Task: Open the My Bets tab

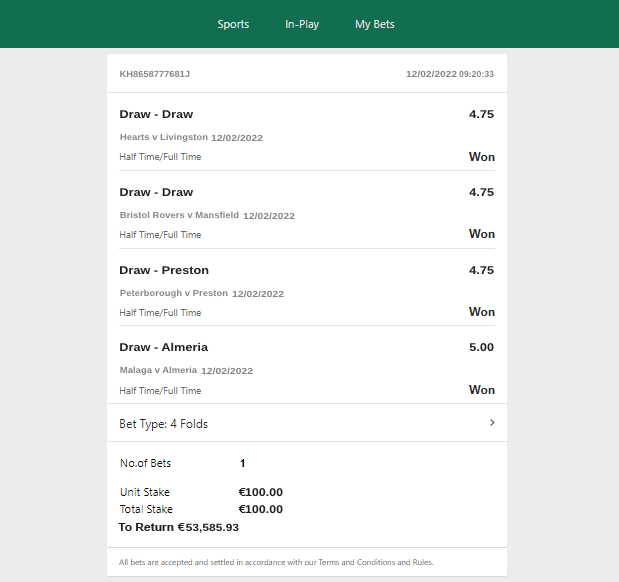Action: [x=375, y=24]
